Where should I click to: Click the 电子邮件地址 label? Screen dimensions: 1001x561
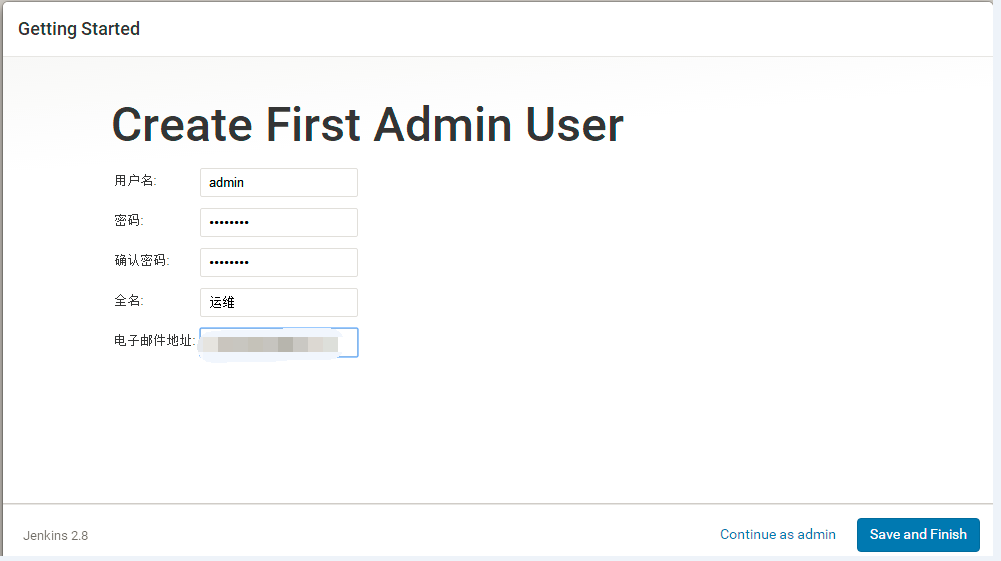coord(154,341)
